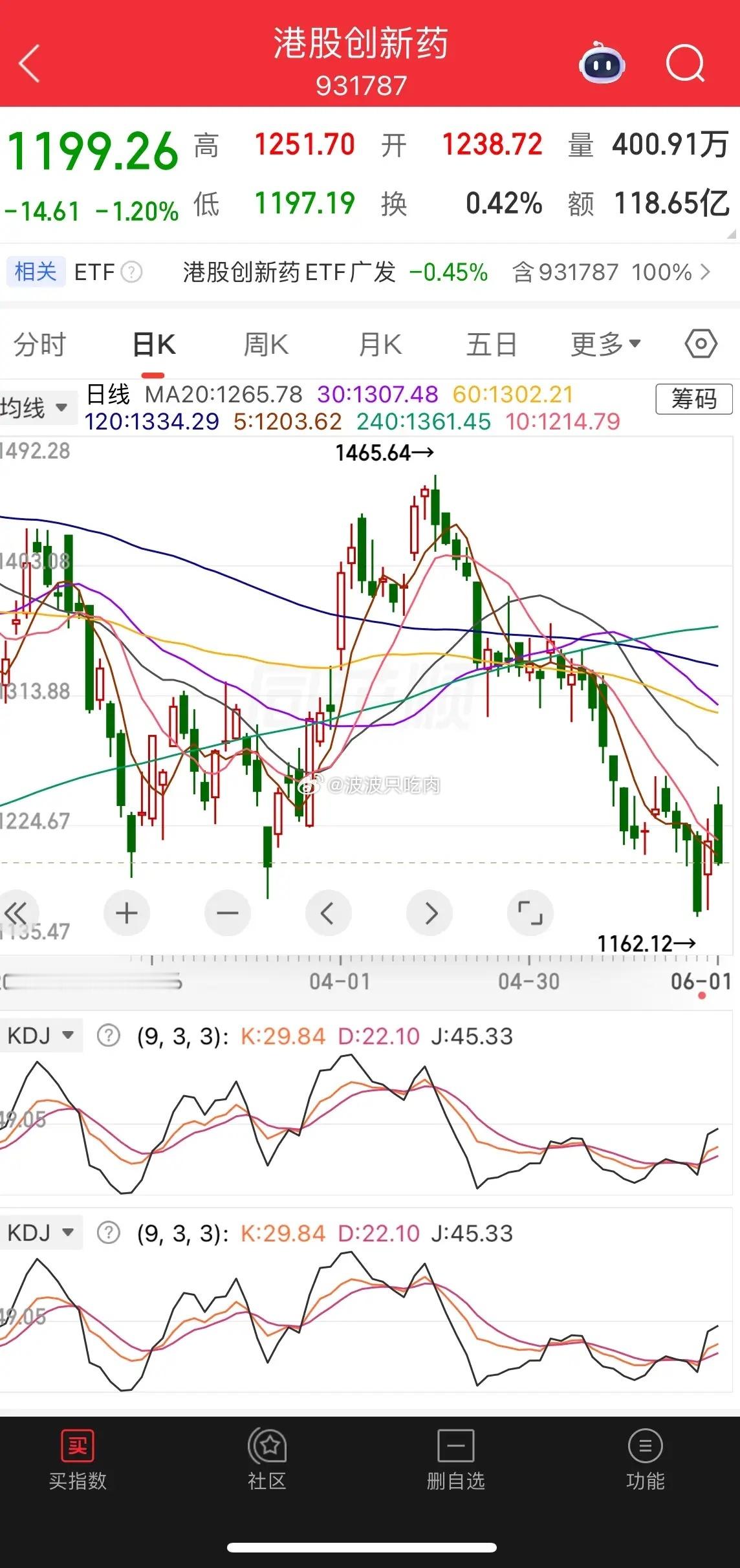The image size is (740, 1568).
Task: Zoom in the chart with plus button
Action: click(127, 913)
